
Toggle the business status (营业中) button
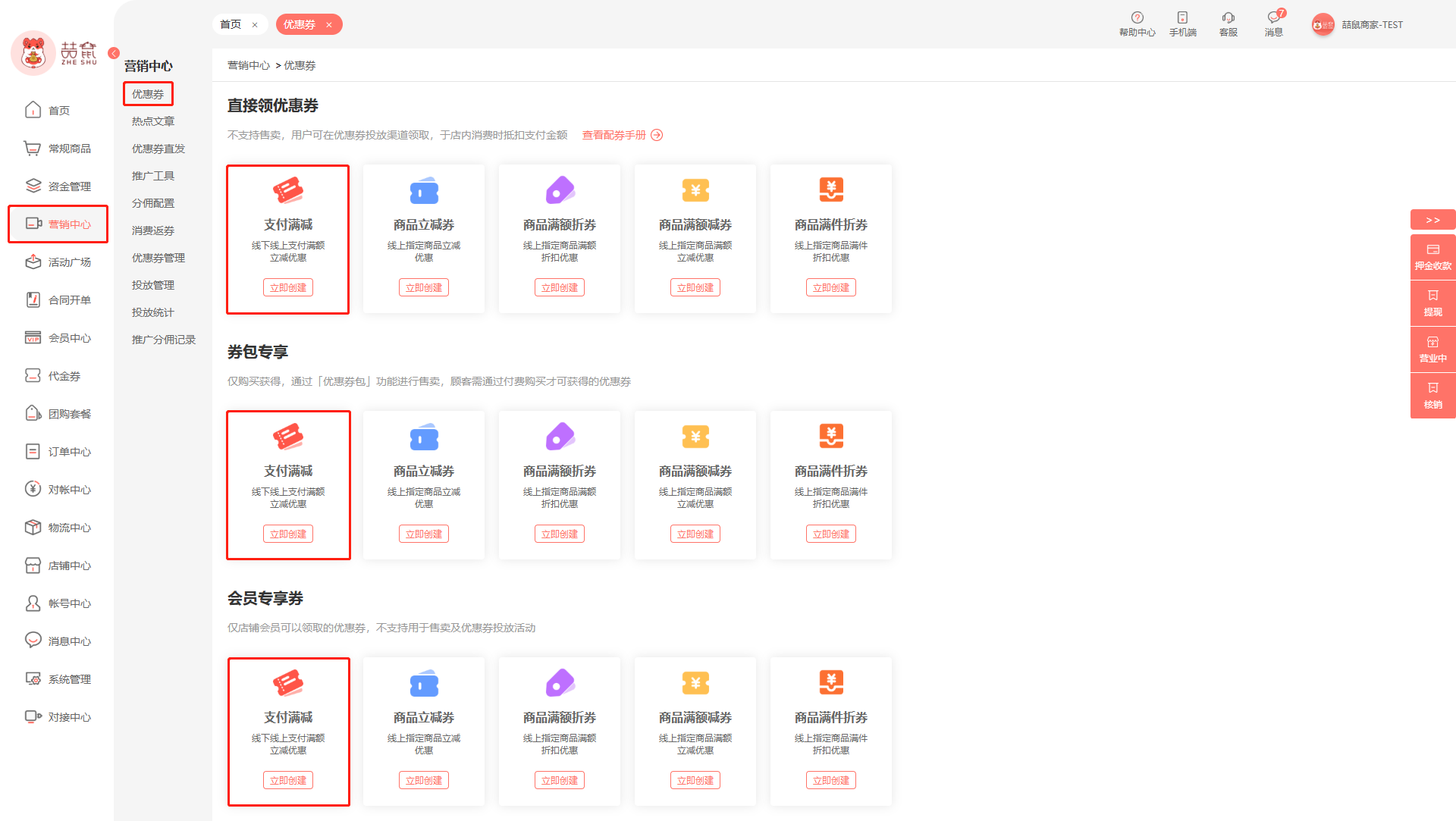pyautogui.click(x=1432, y=349)
